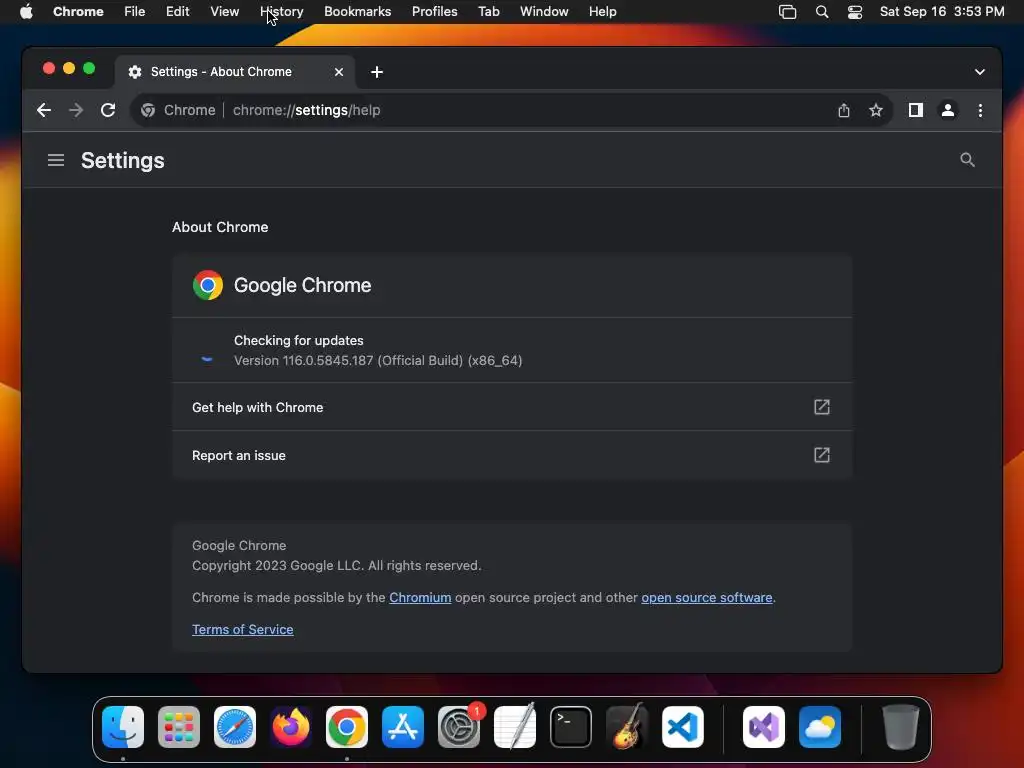
Task: Click the Report an issue row
Action: 513,455
